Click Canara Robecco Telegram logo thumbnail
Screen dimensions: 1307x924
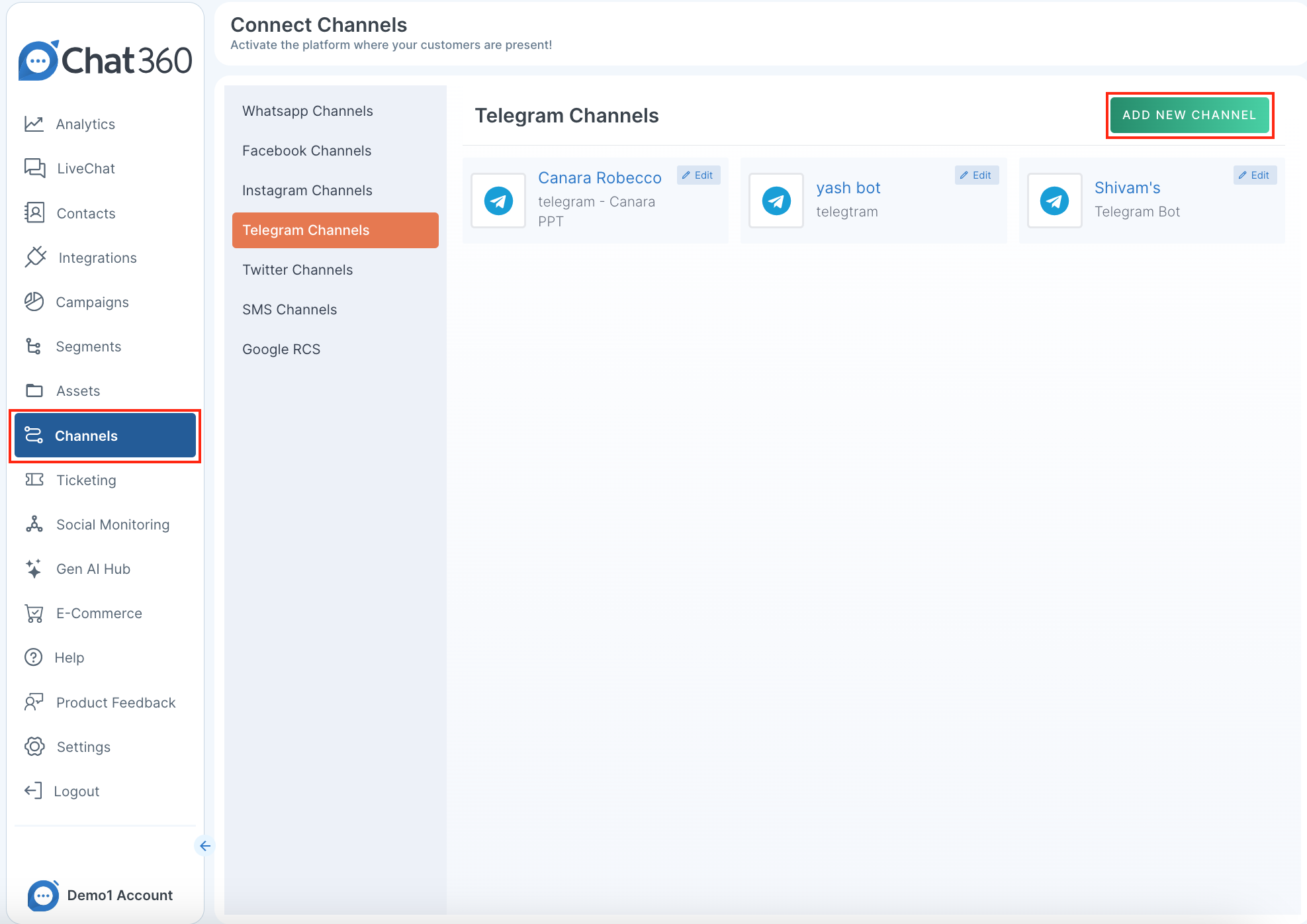coord(498,201)
